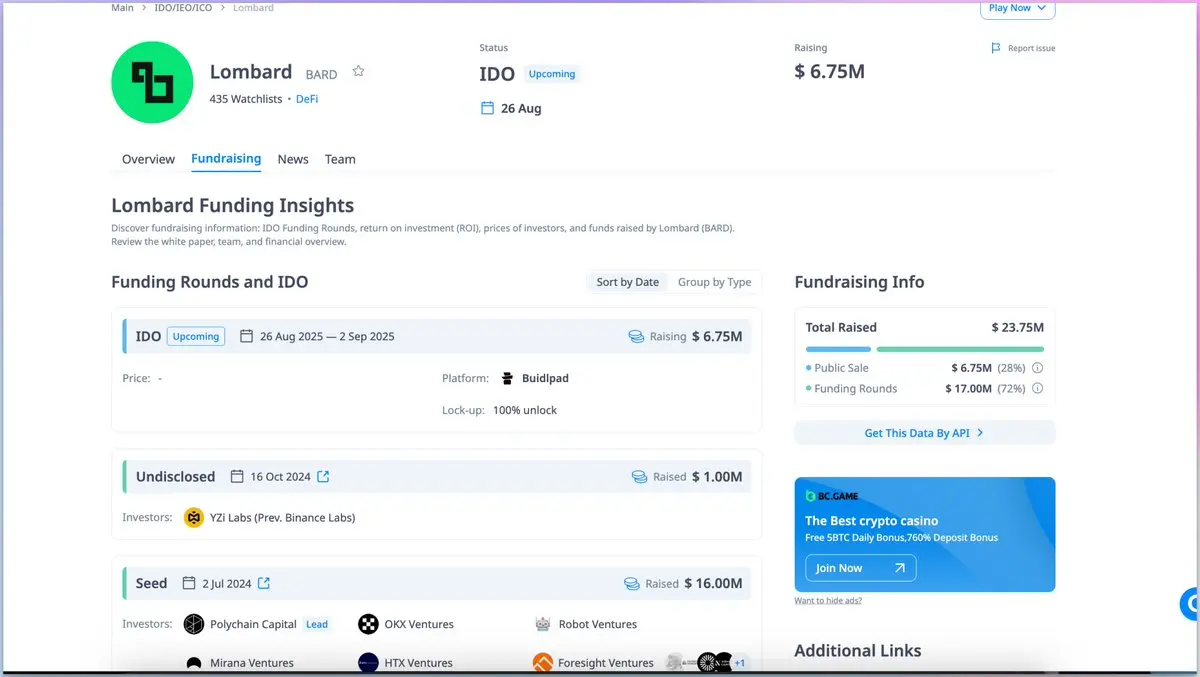1200x677 pixels.
Task: Click the Polychain Capital investor name
Action: (x=253, y=624)
